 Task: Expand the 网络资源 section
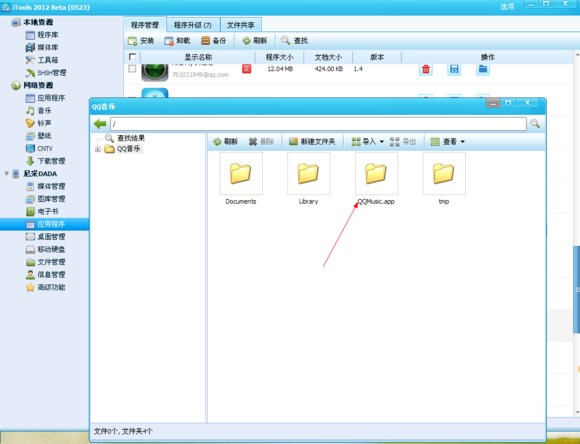click(32, 85)
